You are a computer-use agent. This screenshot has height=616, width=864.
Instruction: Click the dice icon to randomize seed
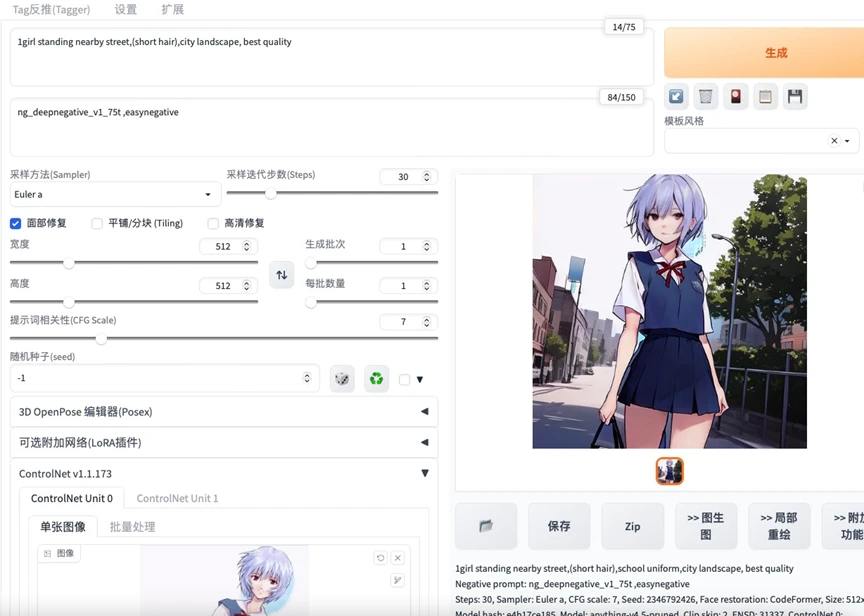(x=342, y=379)
